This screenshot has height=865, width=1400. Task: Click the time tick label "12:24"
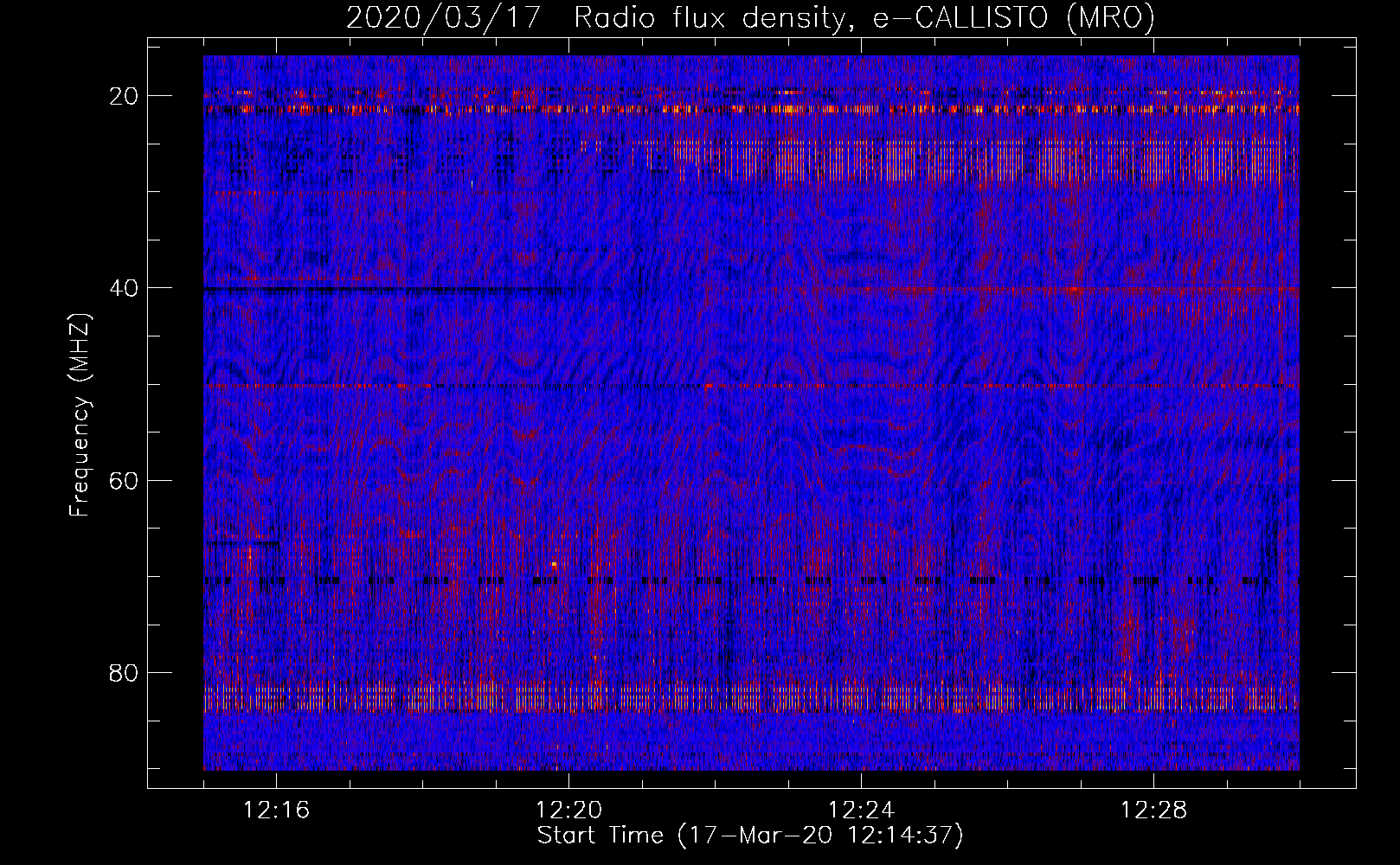(862, 811)
